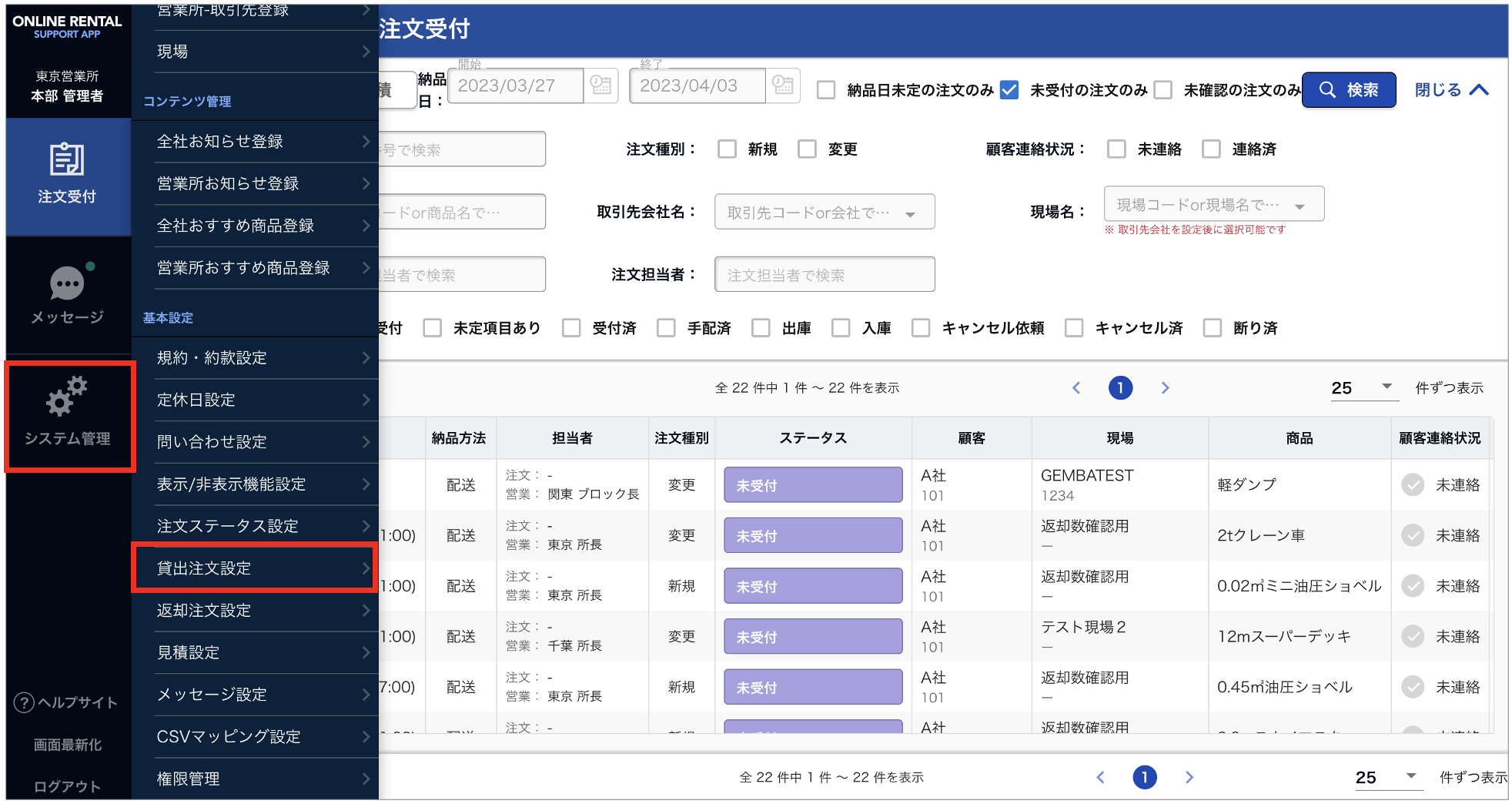Click the contact status check icon for 軽ダンプ
Screen dimensions: 1512x804
tap(1412, 485)
